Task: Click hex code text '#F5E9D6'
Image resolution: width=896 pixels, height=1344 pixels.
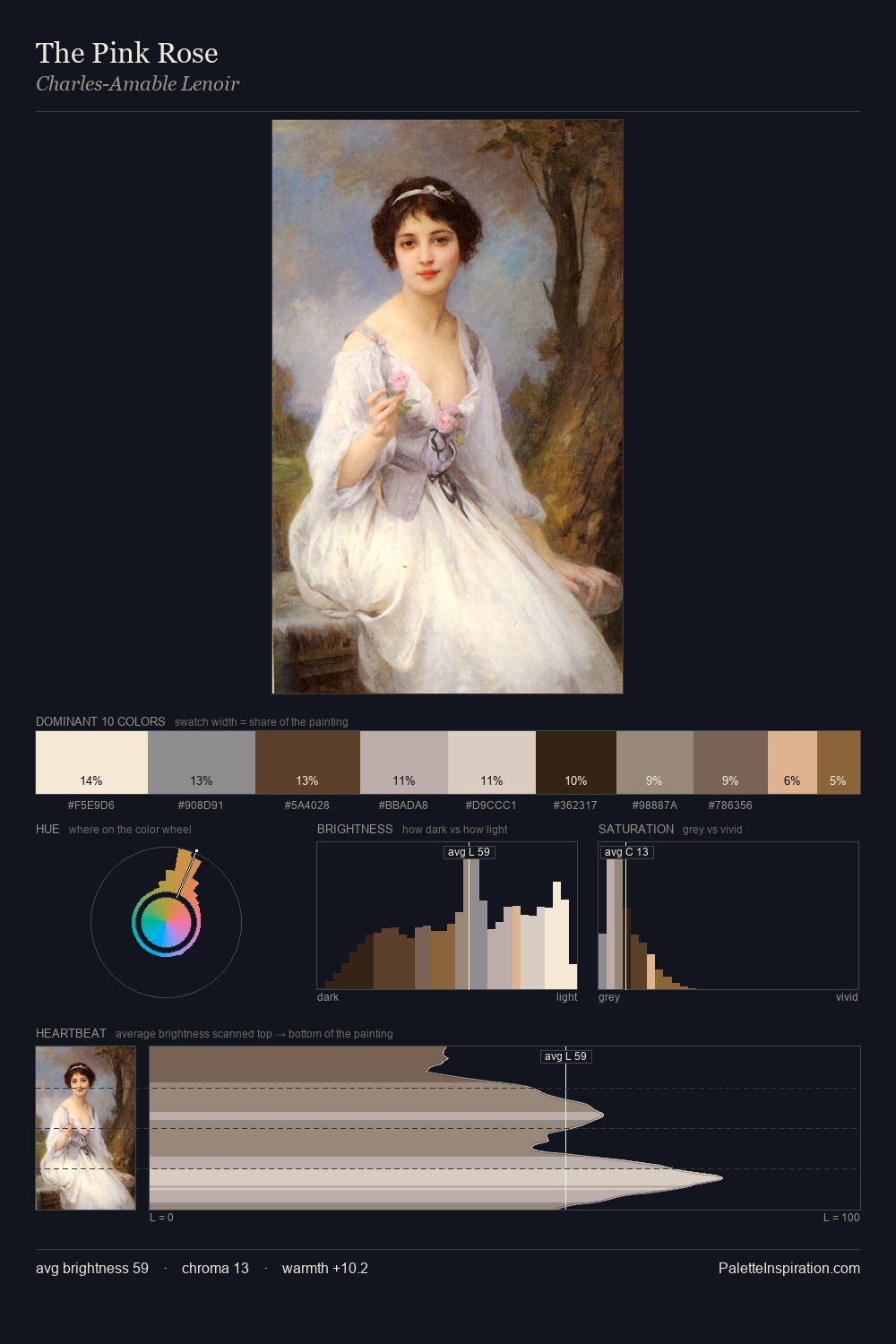Action: pos(91,806)
